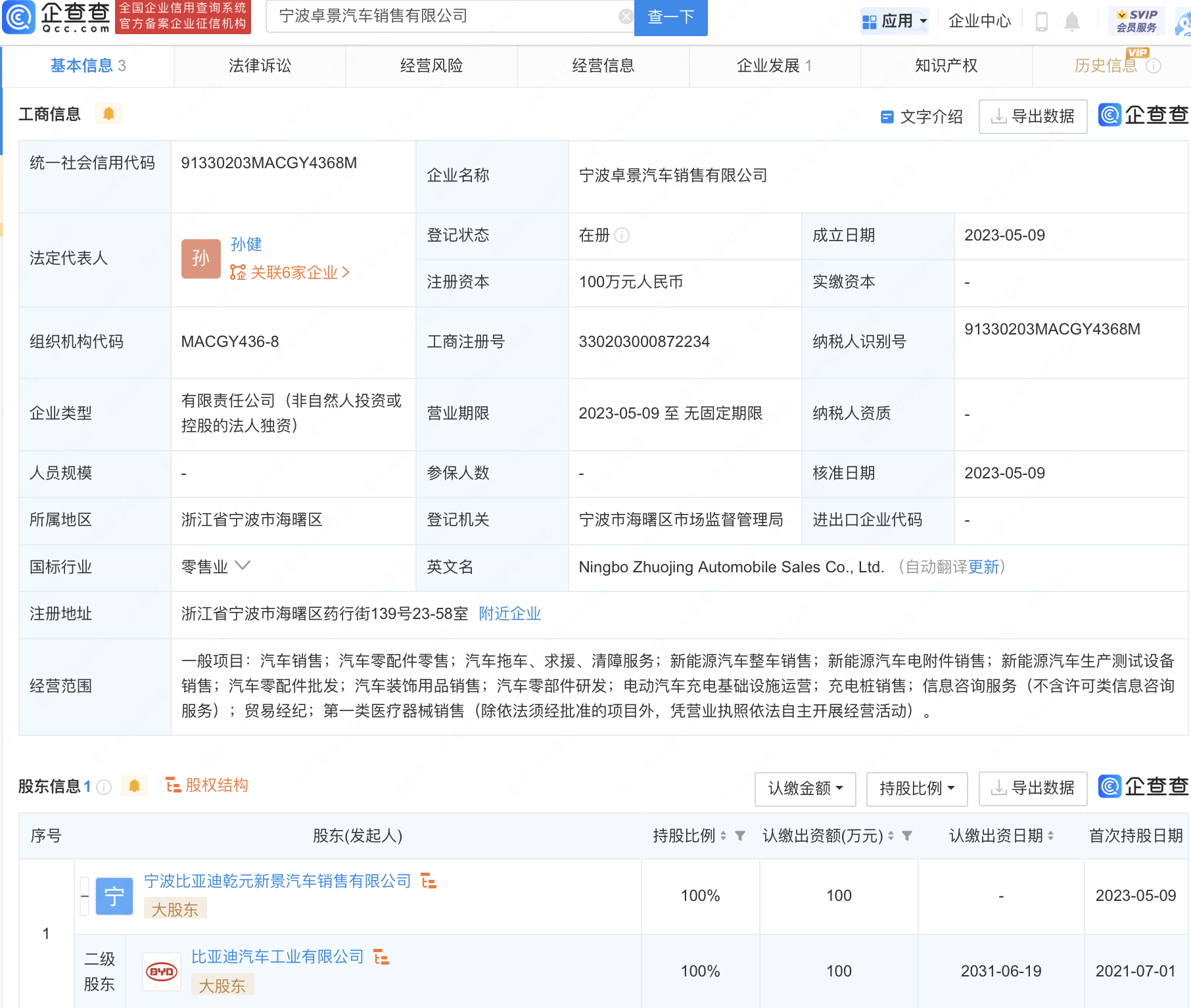Toggle the 文字介绍 view
This screenshot has width=1191, height=1008.
click(922, 117)
